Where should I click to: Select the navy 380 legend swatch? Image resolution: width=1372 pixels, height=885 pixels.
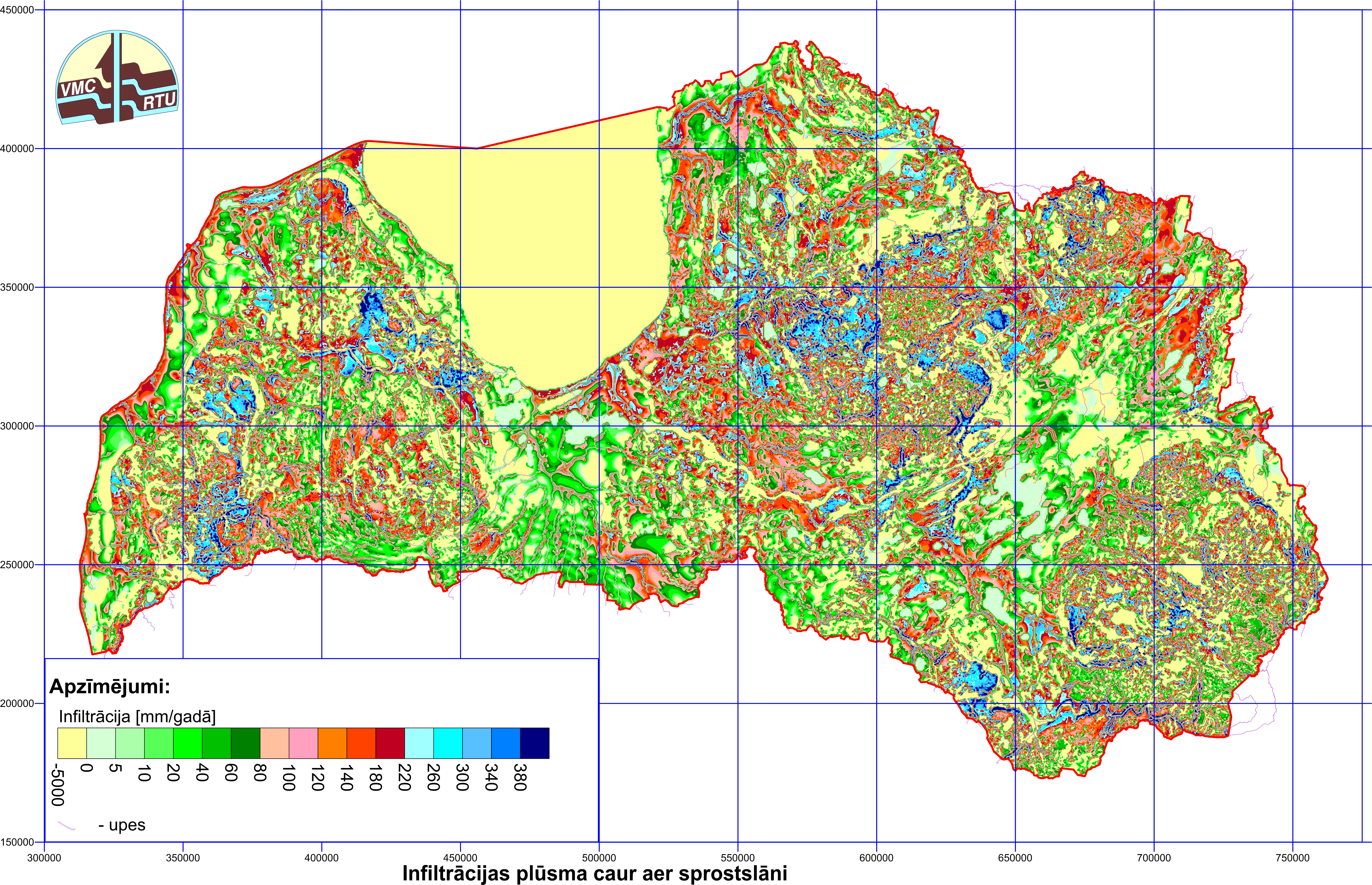pos(535,743)
